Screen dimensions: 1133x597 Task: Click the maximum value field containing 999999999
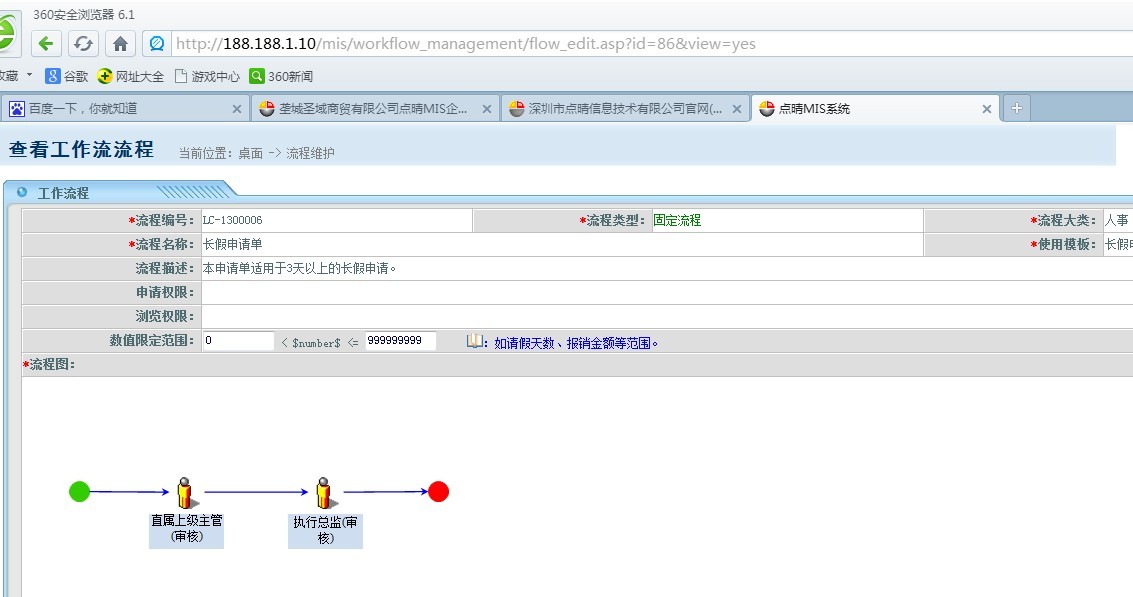tap(400, 340)
